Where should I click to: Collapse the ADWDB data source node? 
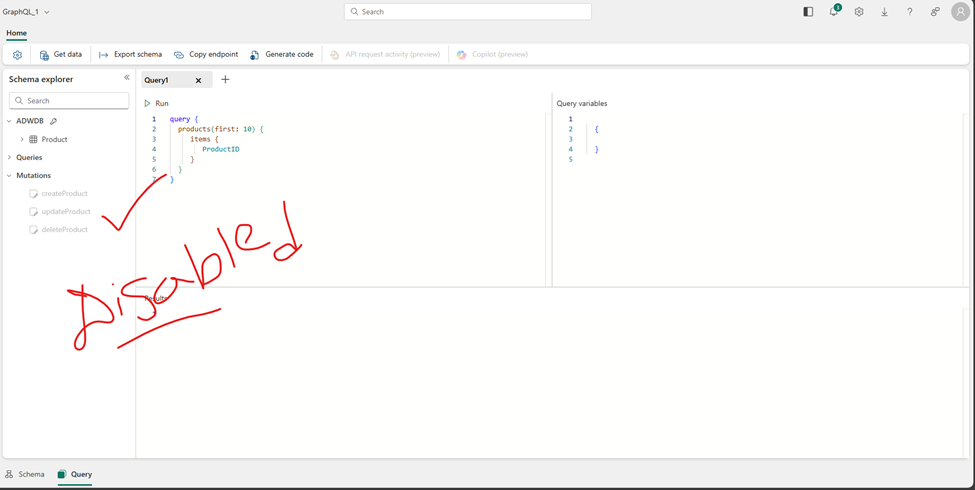click(10, 122)
